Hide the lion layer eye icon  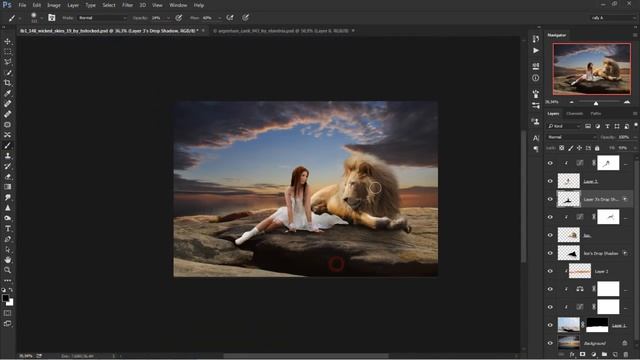550,235
